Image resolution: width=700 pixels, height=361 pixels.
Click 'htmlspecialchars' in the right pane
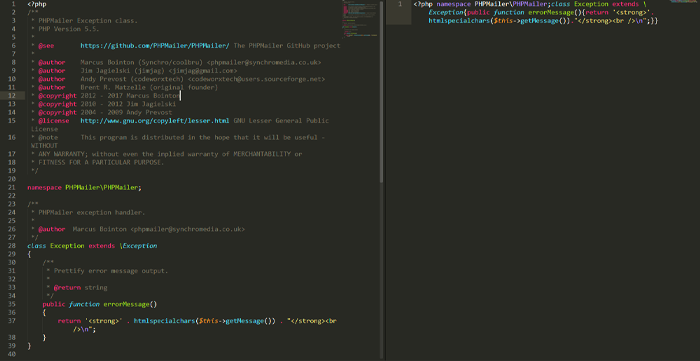pos(459,21)
